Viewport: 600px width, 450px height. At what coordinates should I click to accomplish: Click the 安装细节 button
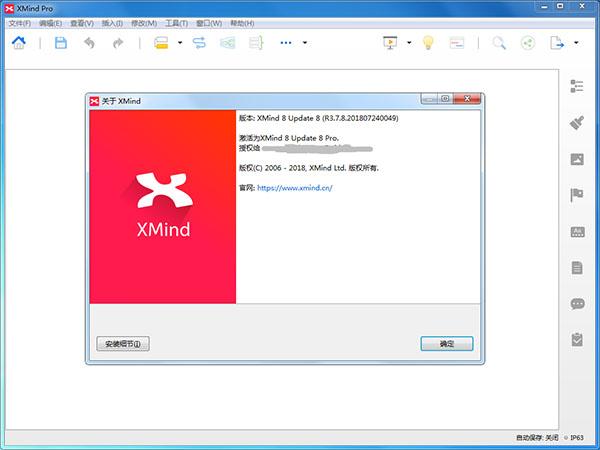[x=123, y=344]
